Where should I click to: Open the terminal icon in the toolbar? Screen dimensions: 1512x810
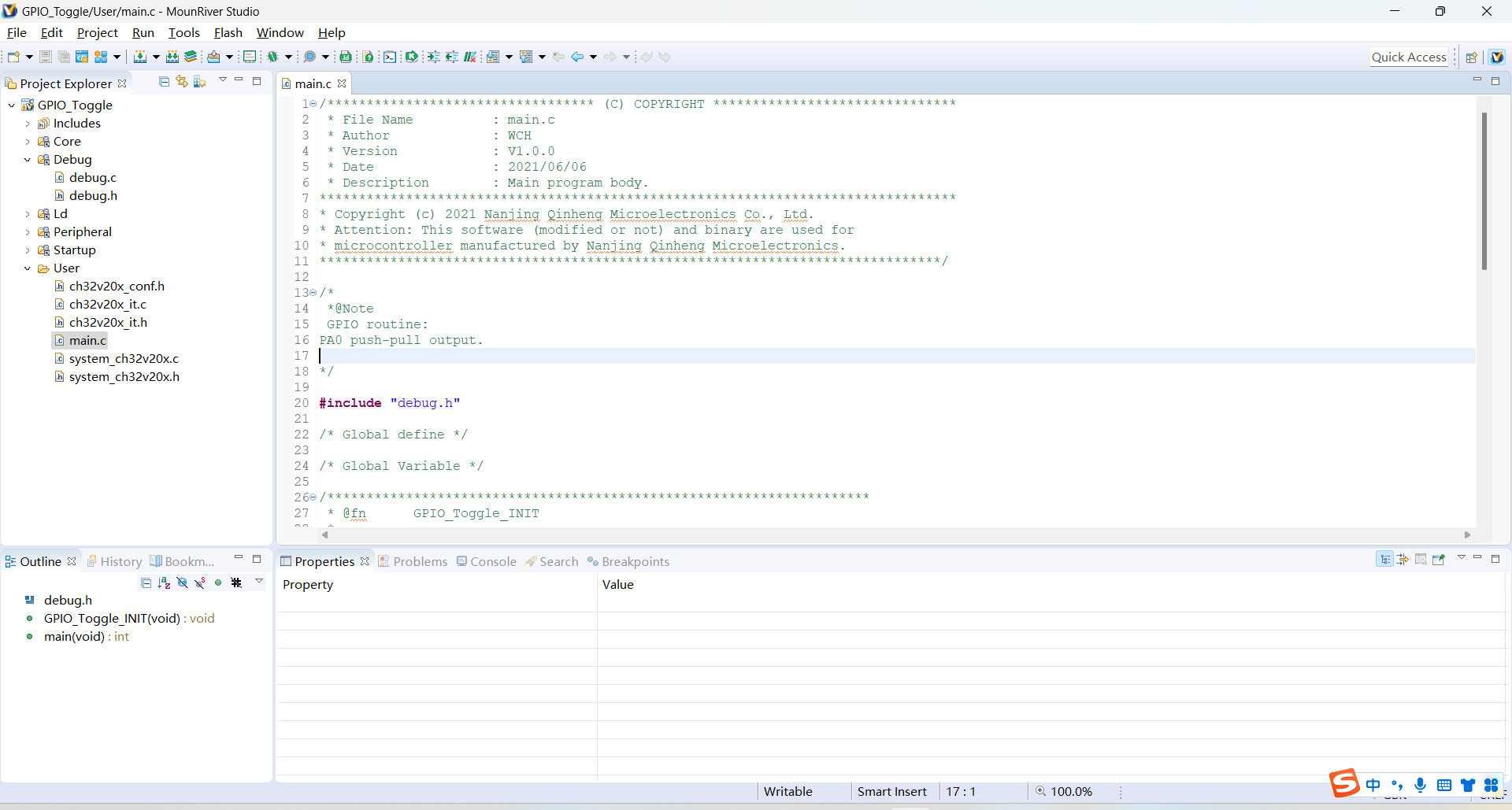point(390,57)
